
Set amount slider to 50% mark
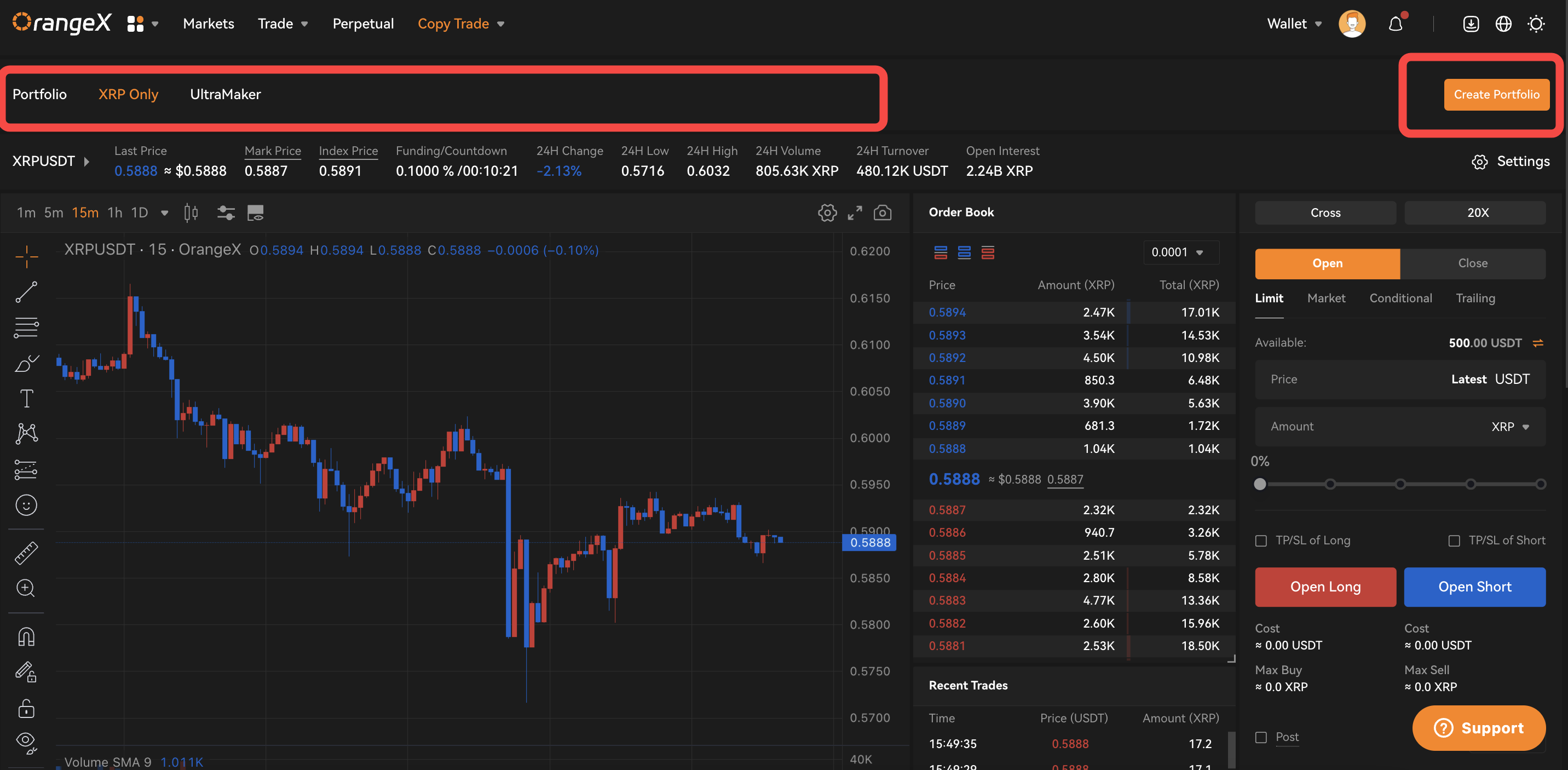click(x=1400, y=485)
